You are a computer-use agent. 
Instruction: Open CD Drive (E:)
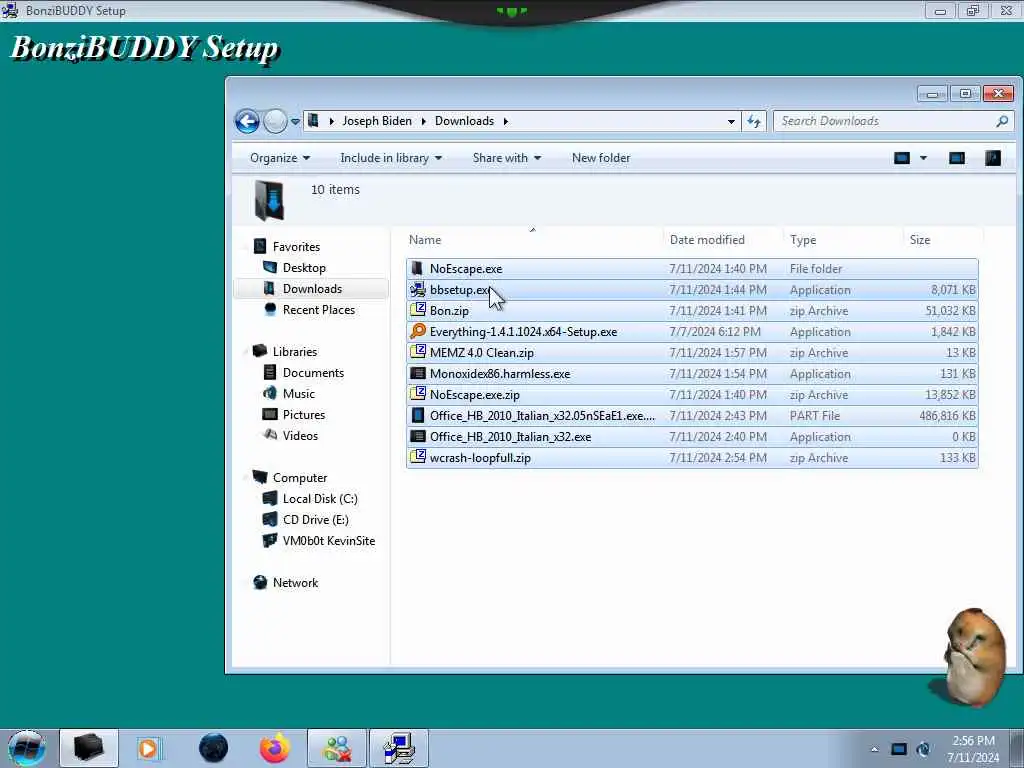[x=315, y=520]
